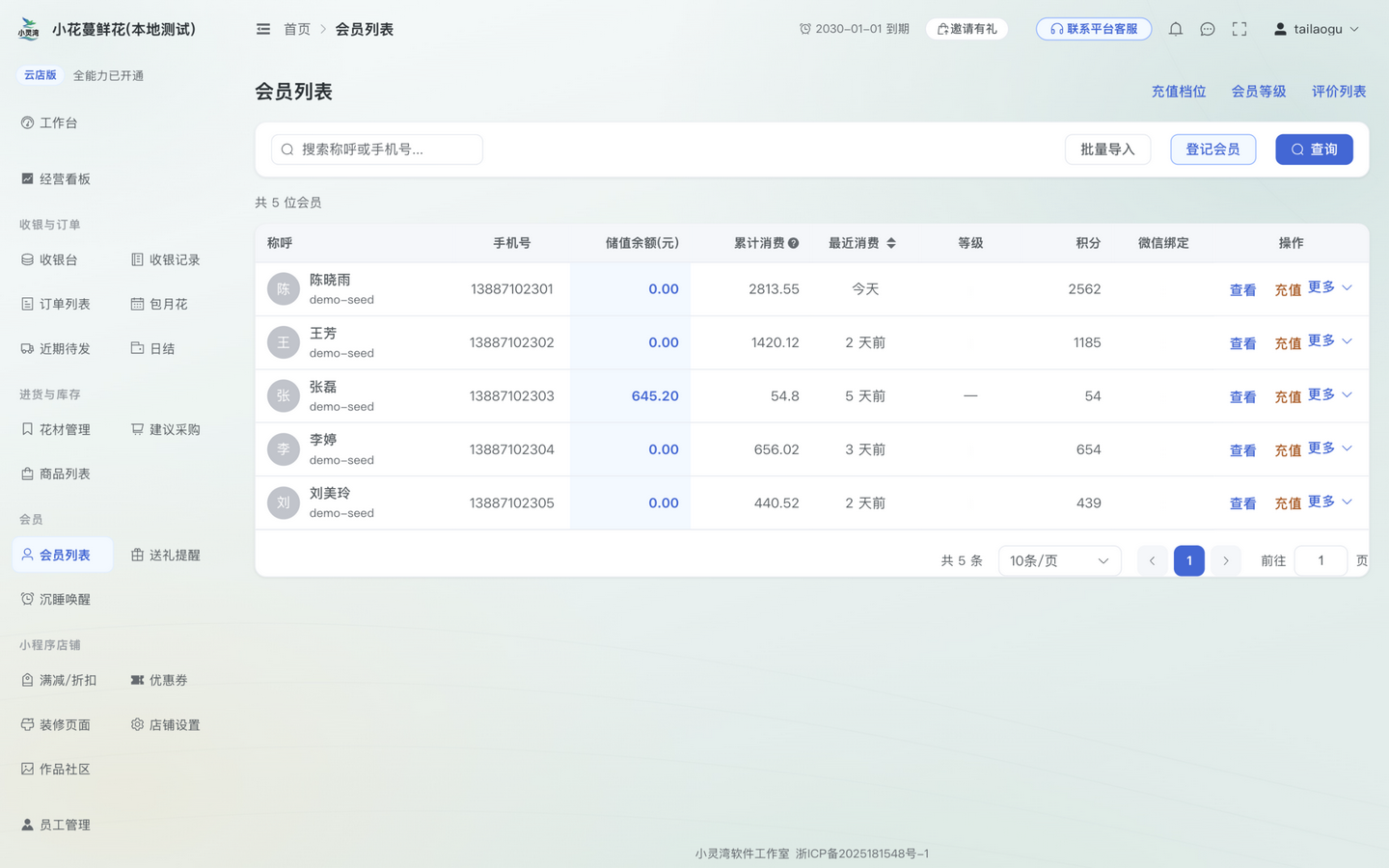Click the help icon beside 累计消费
Image resolution: width=1389 pixels, height=868 pixels.
[x=793, y=243]
